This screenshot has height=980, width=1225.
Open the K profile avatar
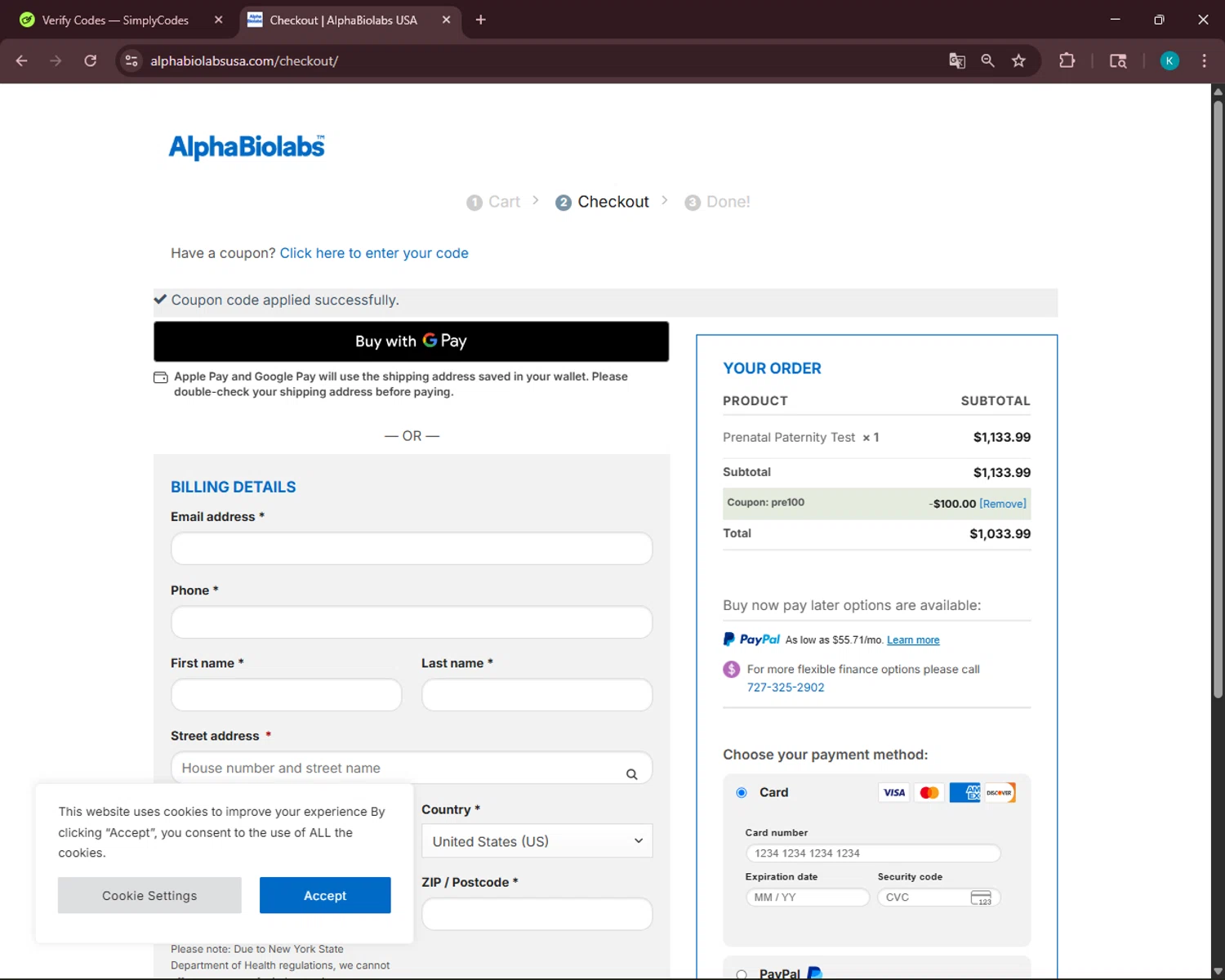coord(1169,60)
